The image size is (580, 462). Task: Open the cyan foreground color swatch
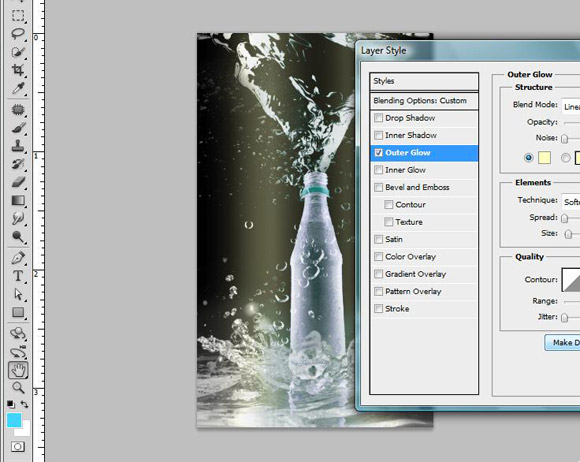point(14,421)
